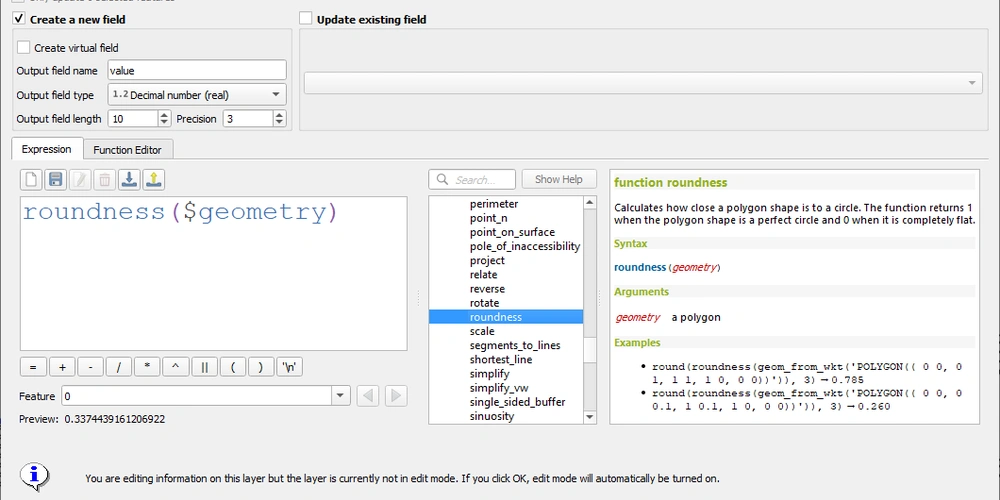
Task: Select reverse function in list
Action: tap(487, 289)
